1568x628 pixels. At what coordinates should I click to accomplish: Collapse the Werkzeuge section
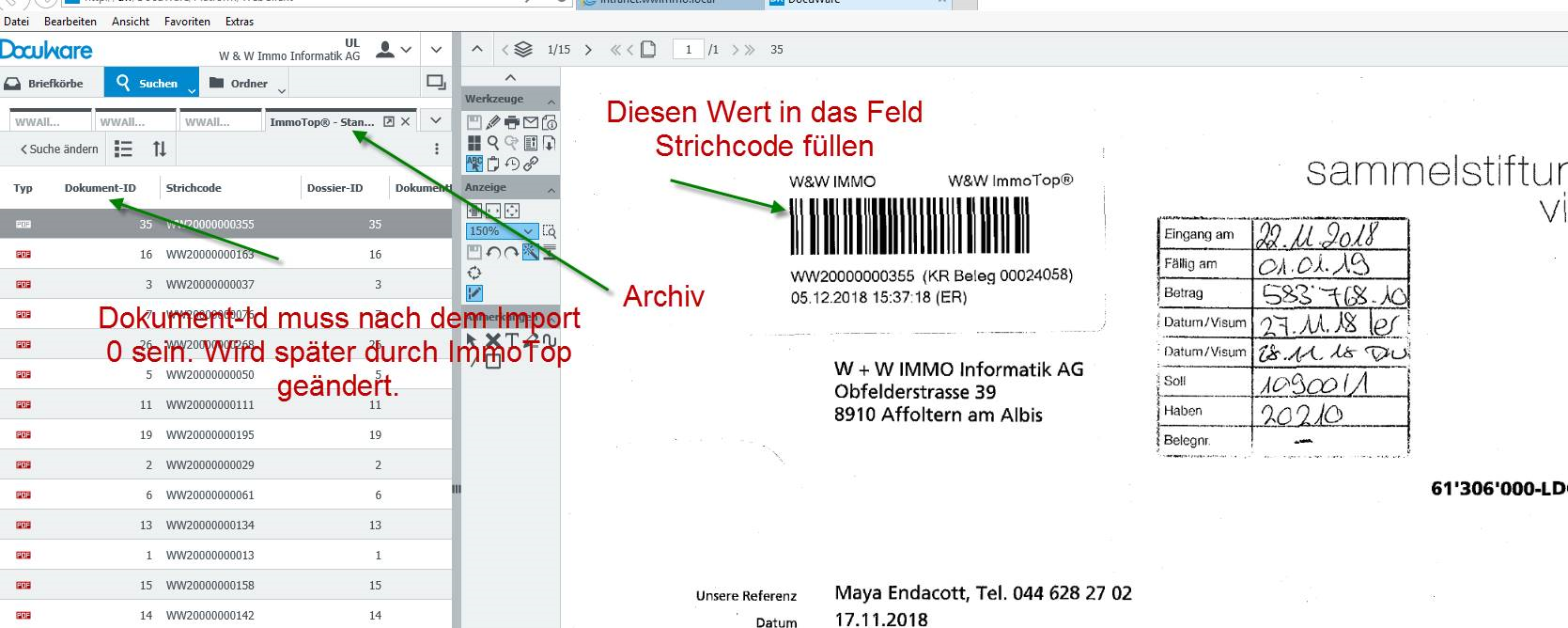point(551,101)
